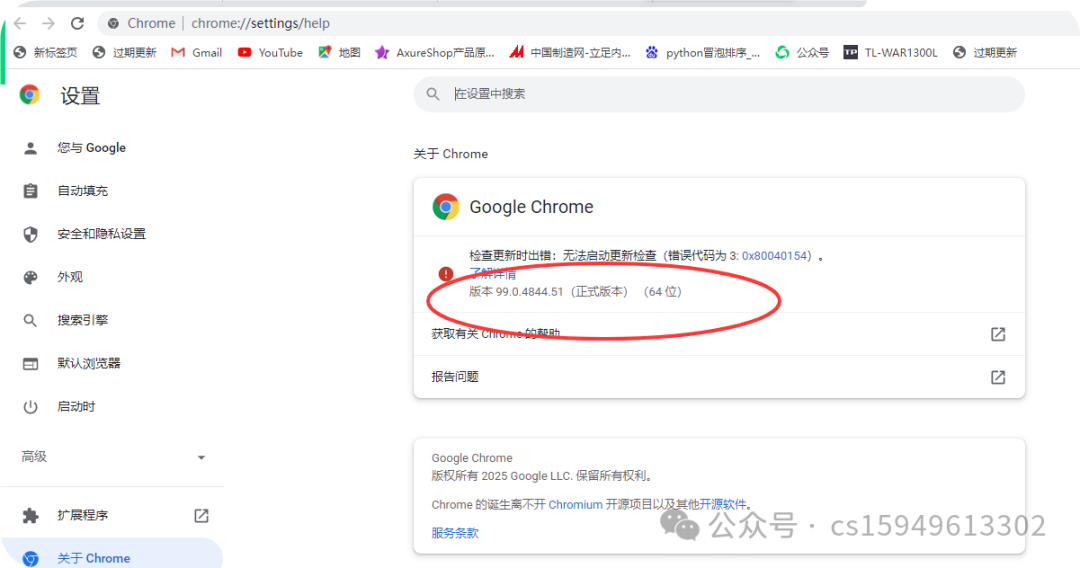1080x568 pixels.
Task: Click the 了解详情 link
Action: (x=492, y=273)
